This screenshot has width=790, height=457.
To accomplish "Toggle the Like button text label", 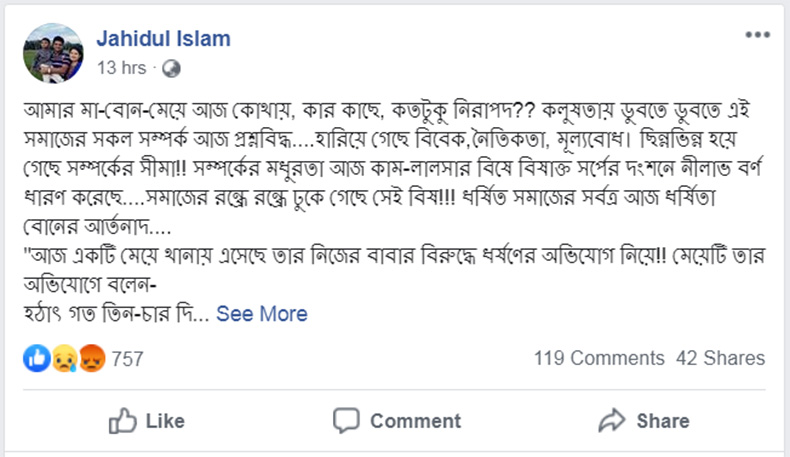I will coord(165,421).
